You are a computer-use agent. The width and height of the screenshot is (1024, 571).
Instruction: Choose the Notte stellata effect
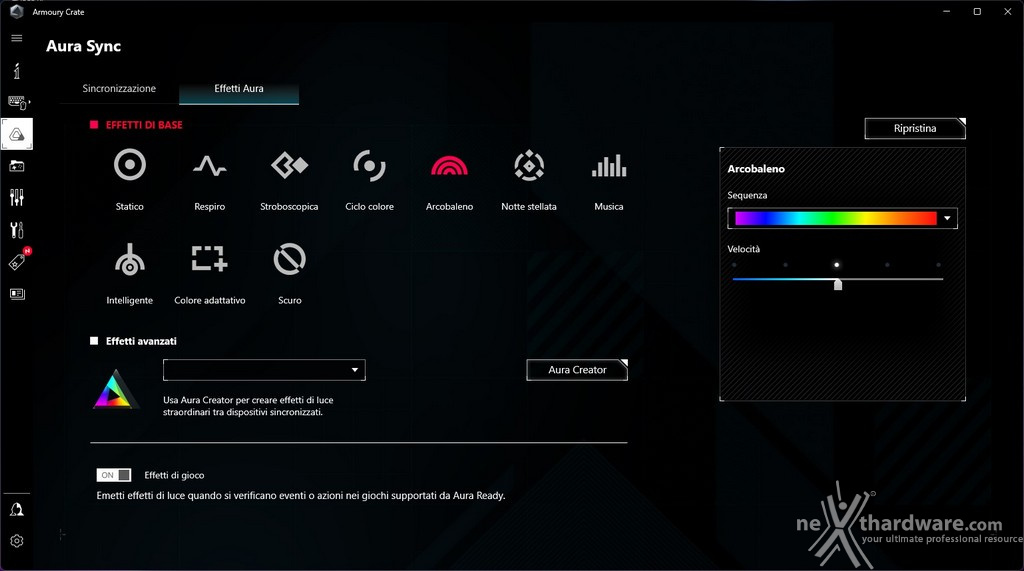tap(529, 165)
